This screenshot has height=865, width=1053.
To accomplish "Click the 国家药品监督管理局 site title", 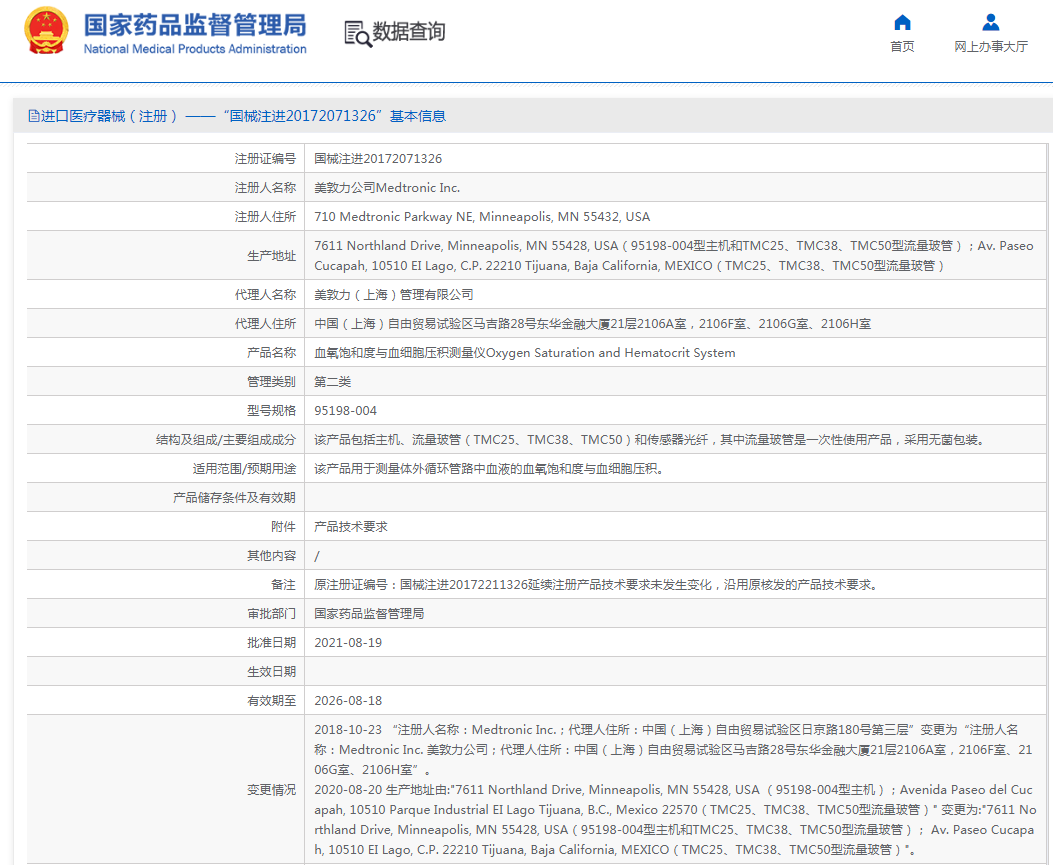I will [x=195, y=24].
